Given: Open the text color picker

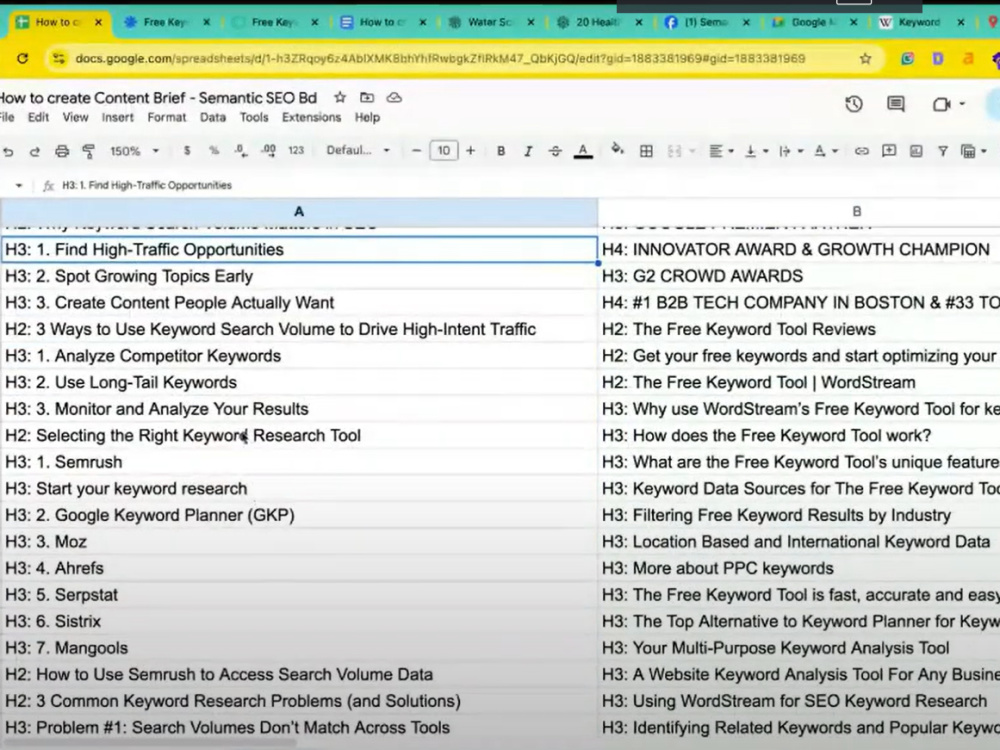Looking at the screenshot, I should [583, 151].
